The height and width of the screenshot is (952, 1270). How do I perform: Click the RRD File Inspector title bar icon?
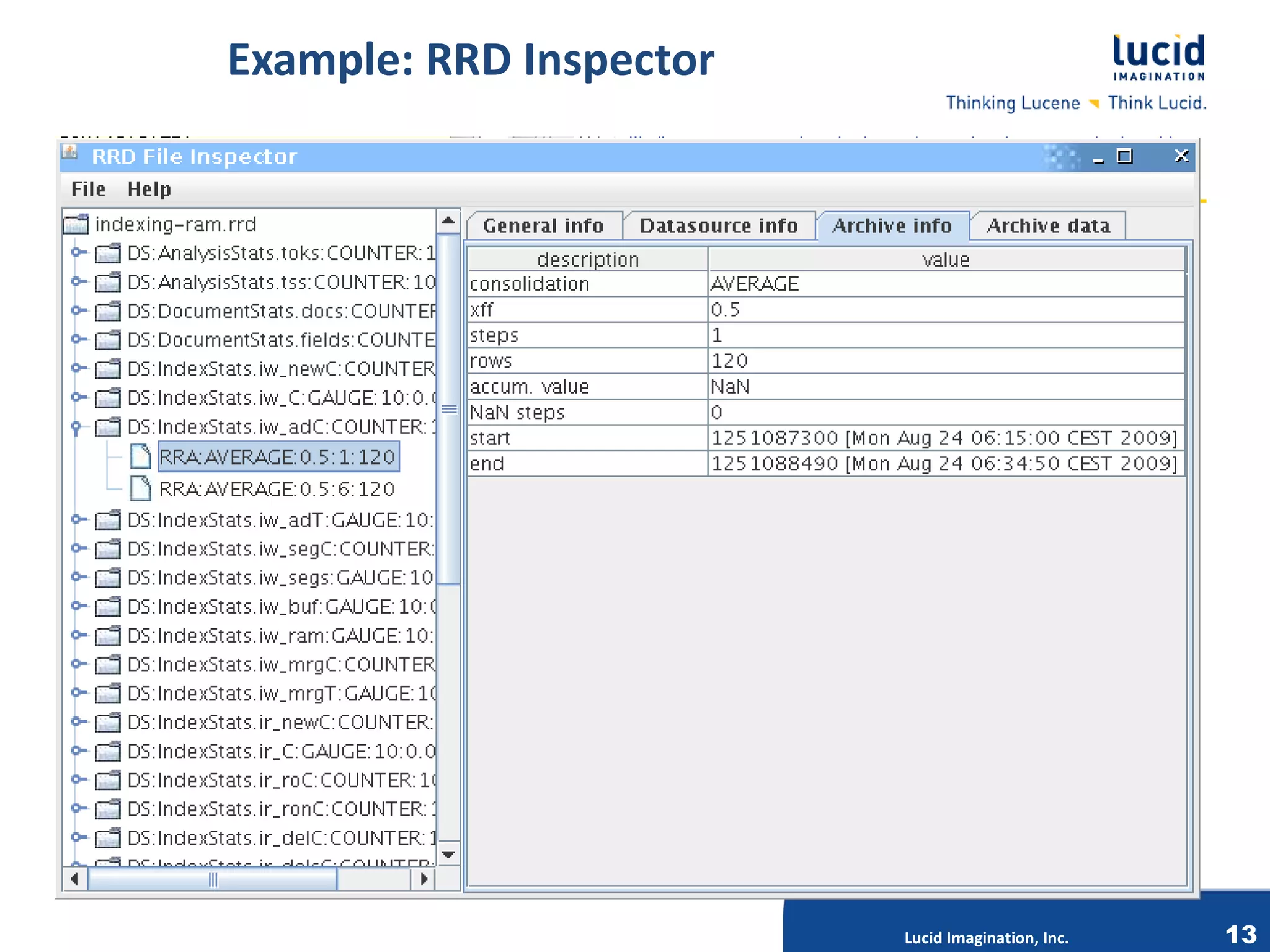pyautogui.click(x=70, y=152)
